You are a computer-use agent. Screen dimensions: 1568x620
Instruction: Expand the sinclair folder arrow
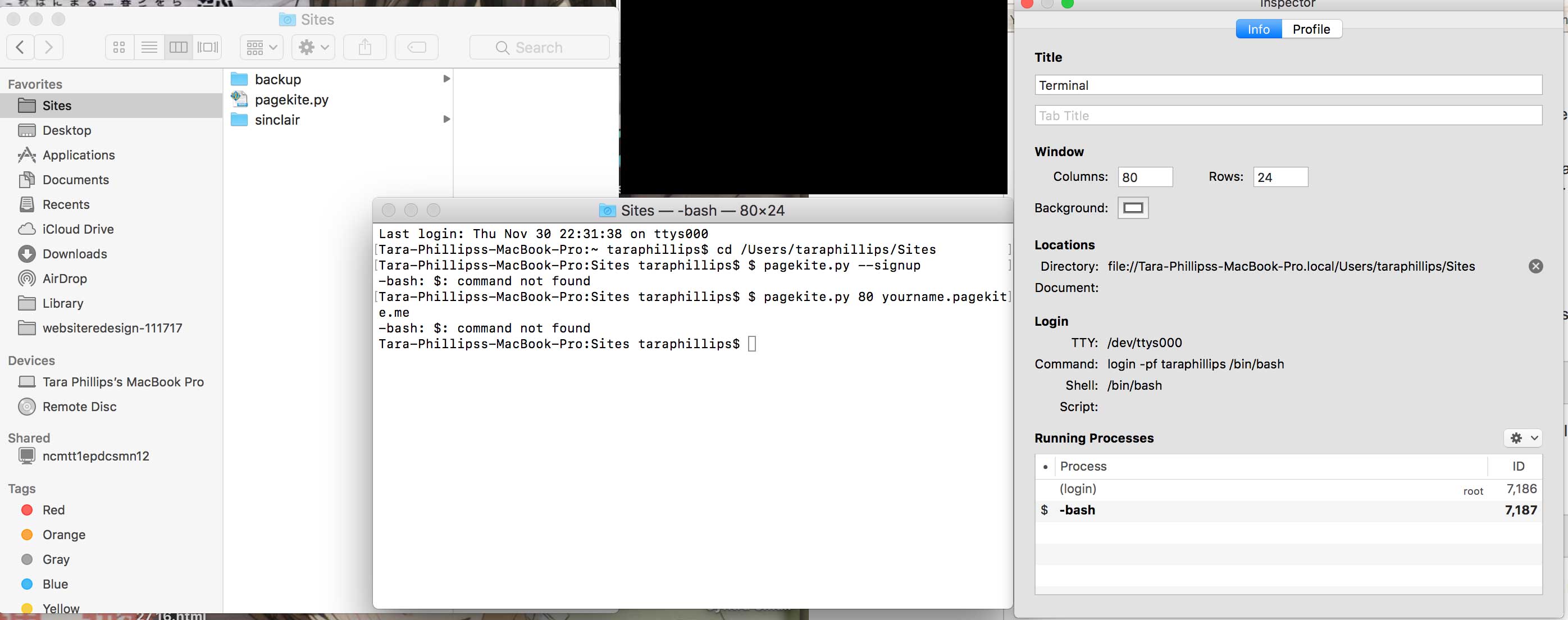(446, 119)
